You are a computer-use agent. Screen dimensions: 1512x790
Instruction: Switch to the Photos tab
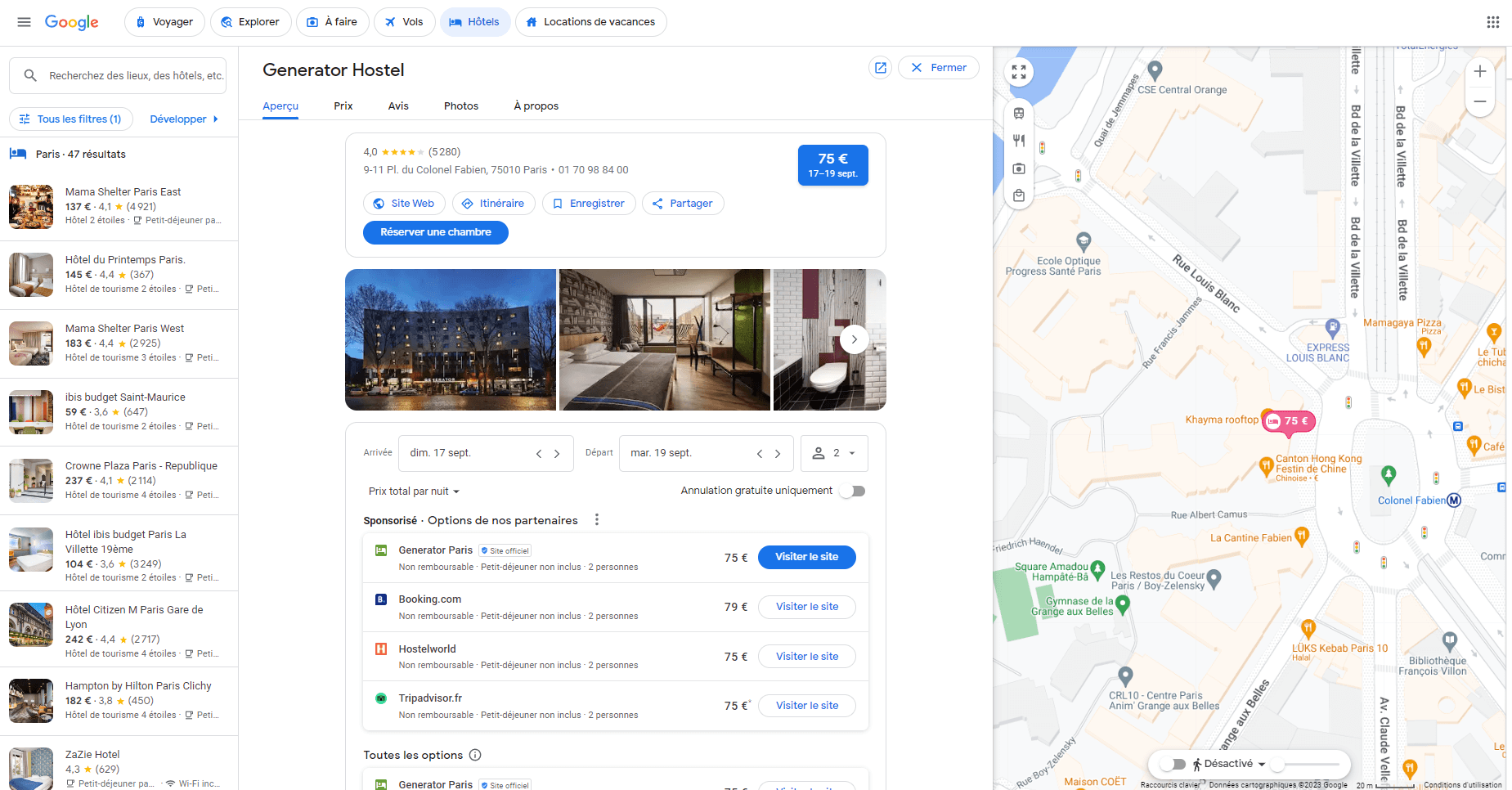[x=460, y=105]
